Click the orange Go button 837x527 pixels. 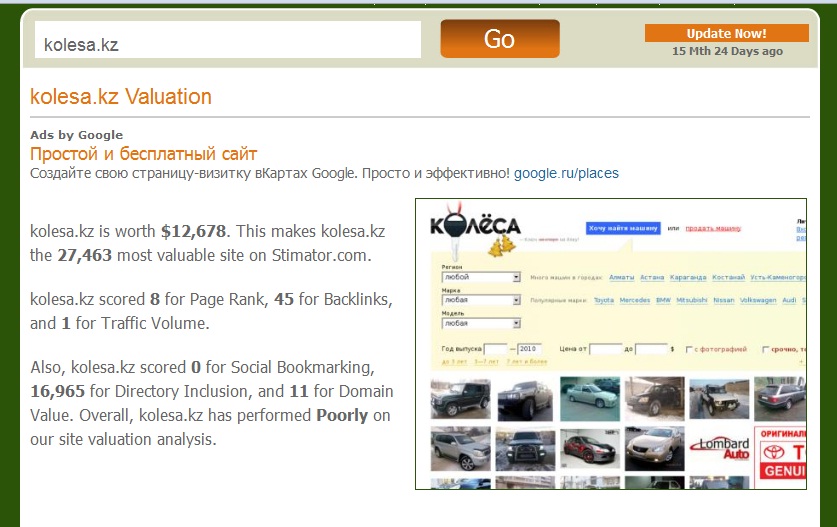(x=500, y=39)
